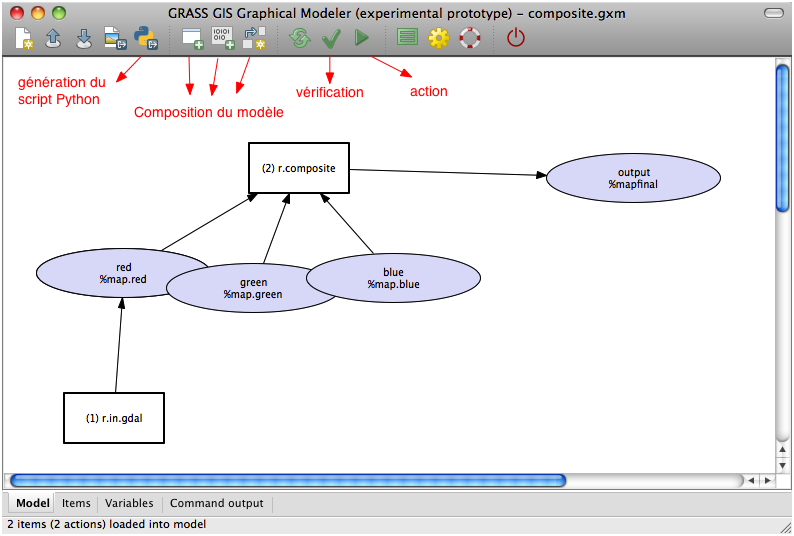Open the Variables tab
Viewport: 794px width, 536px height.
[129, 503]
